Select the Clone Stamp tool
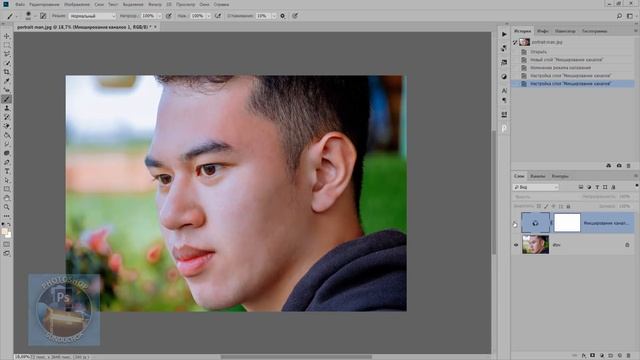The height and width of the screenshot is (360, 640). (x=7, y=108)
